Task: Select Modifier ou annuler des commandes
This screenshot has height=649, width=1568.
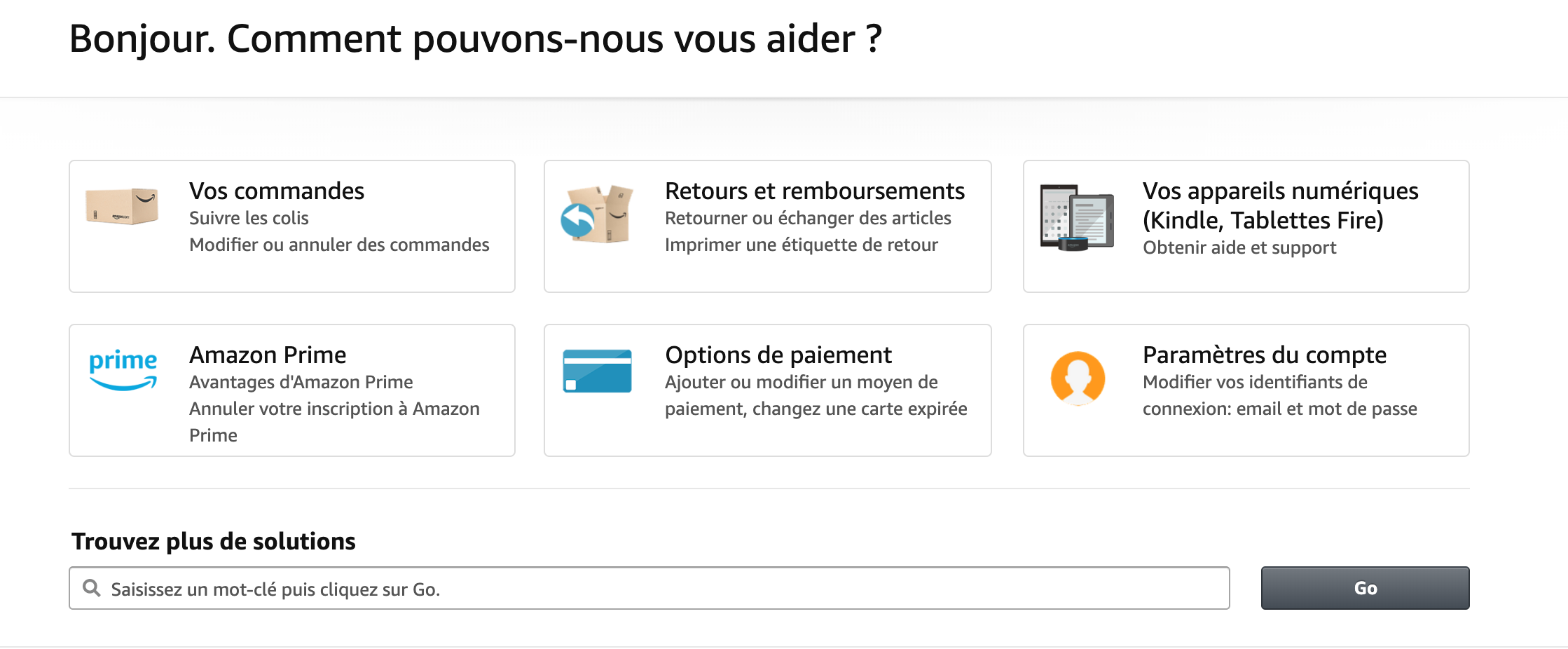Action: (339, 245)
